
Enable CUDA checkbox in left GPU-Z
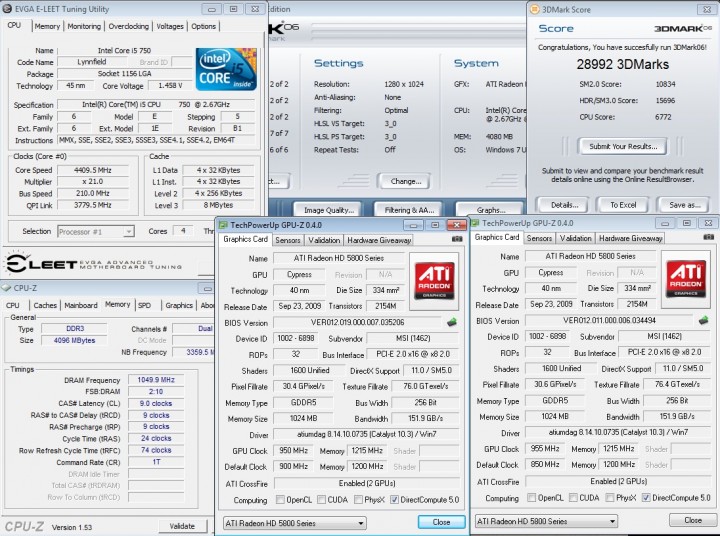(x=321, y=500)
